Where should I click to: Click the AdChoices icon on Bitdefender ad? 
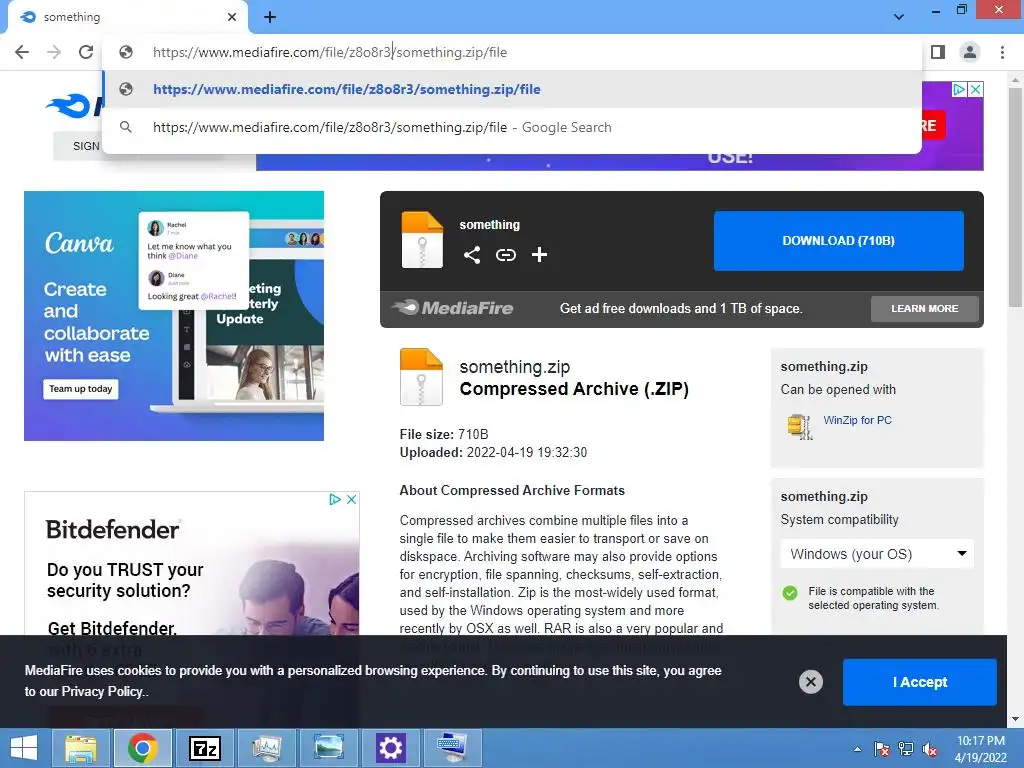point(335,500)
